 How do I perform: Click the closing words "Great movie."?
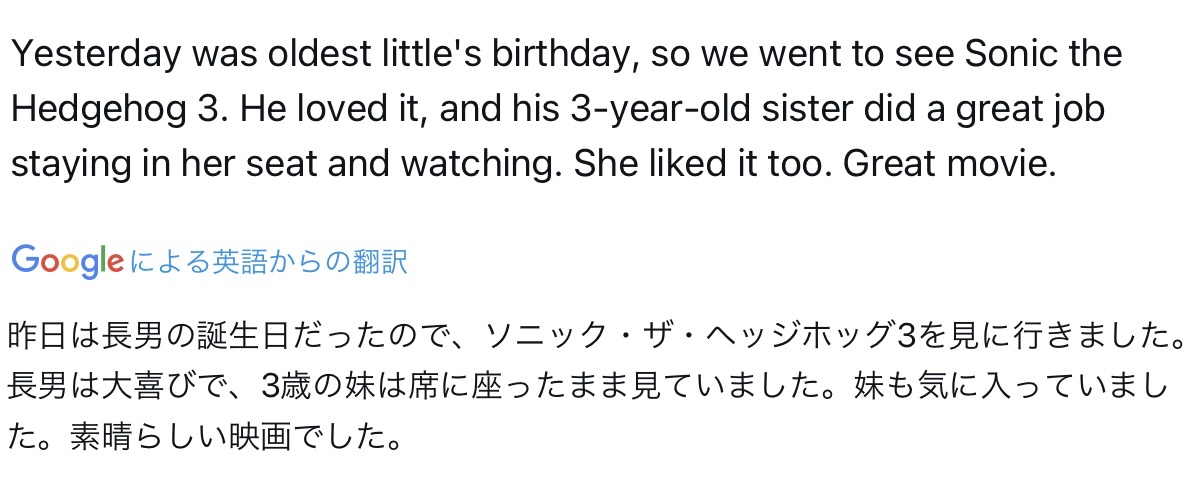[950, 163]
